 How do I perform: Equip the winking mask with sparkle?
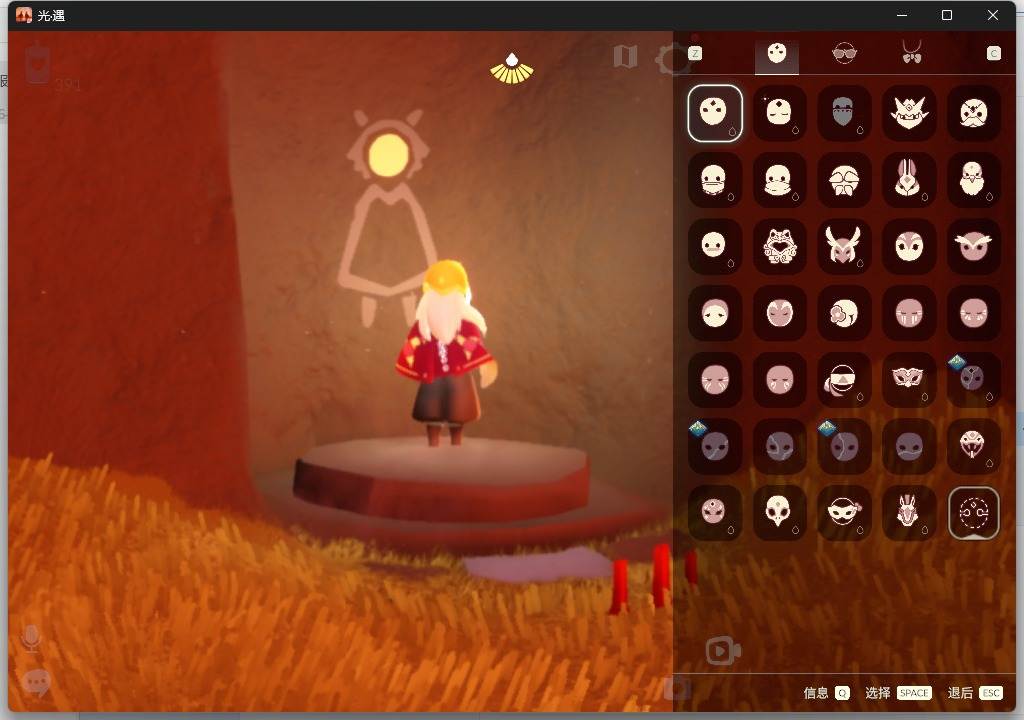tap(779, 112)
